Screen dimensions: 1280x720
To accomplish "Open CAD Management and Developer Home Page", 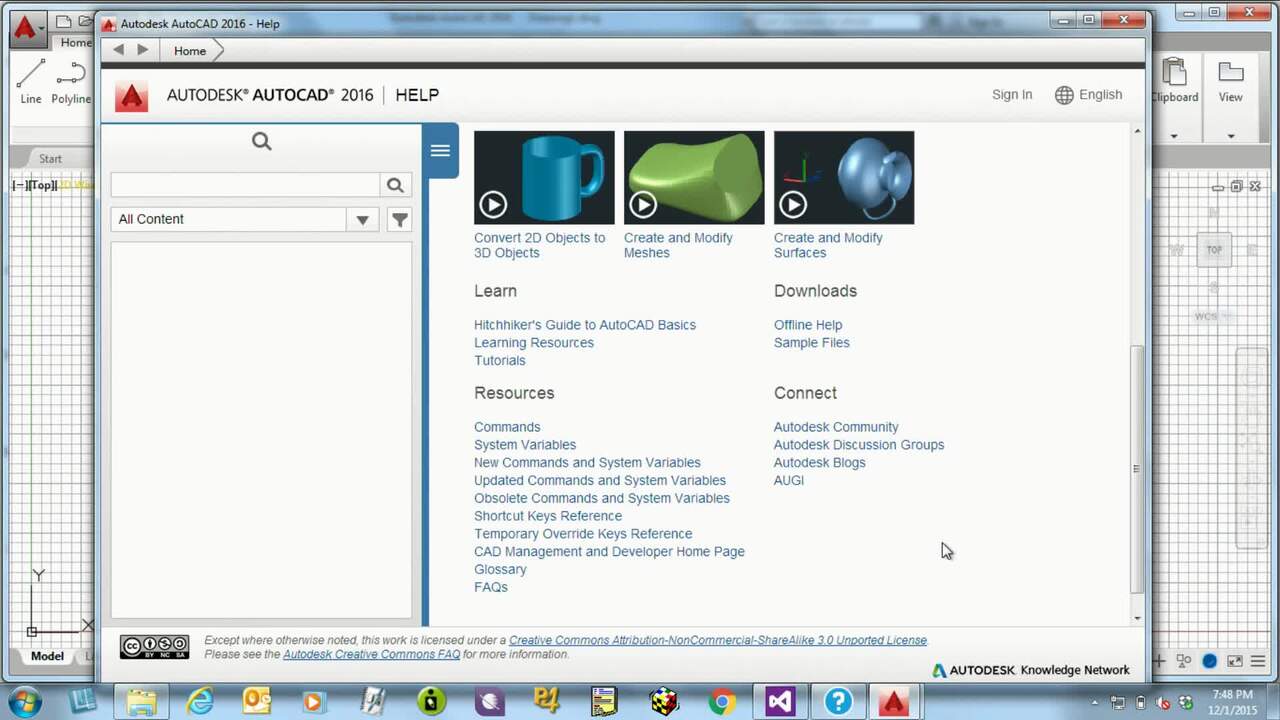I will pyautogui.click(x=609, y=552).
